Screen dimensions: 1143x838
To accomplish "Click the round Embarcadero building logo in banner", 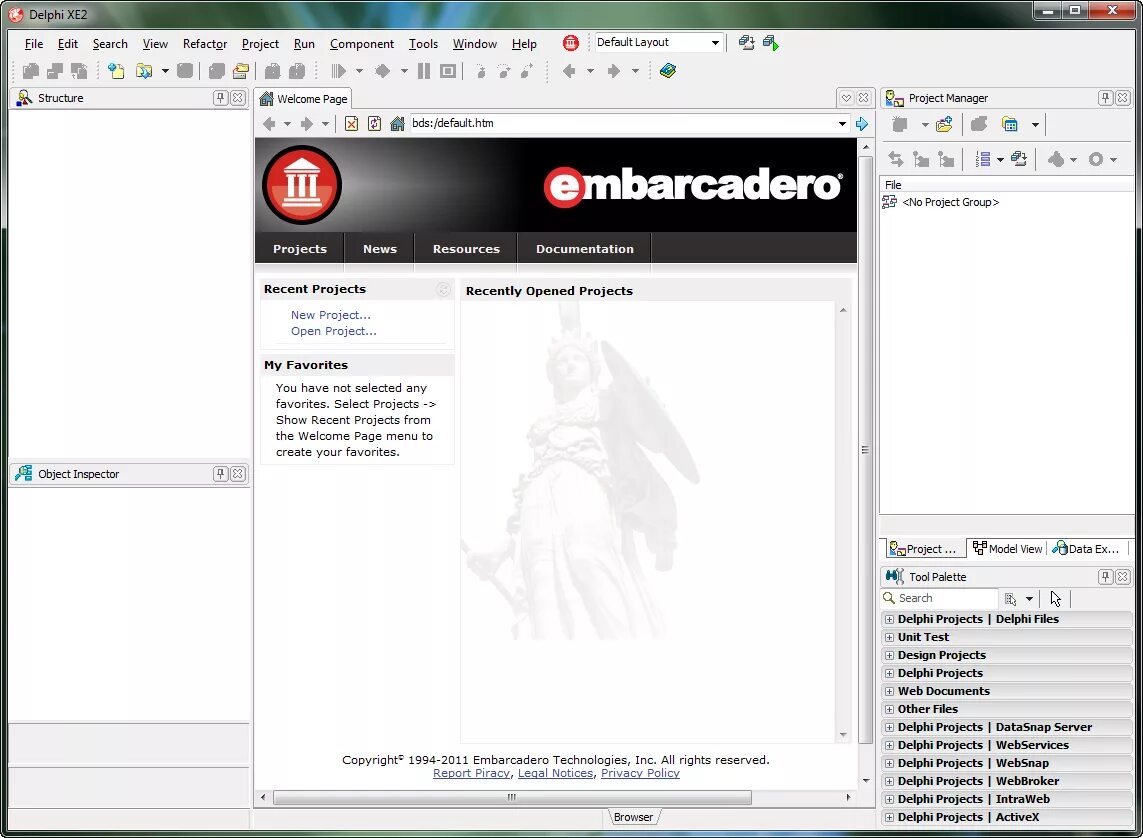I will 302,184.
